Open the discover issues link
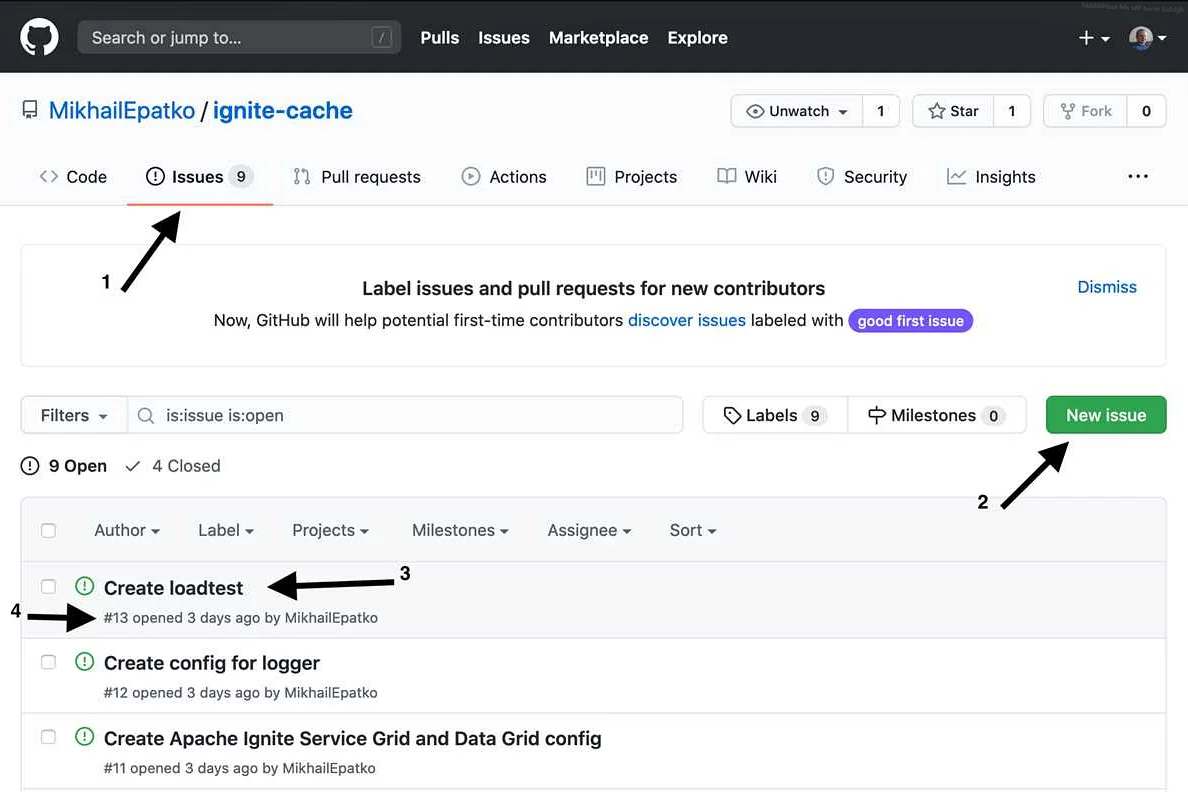This screenshot has width=1188, height=792. click(686, 320)
